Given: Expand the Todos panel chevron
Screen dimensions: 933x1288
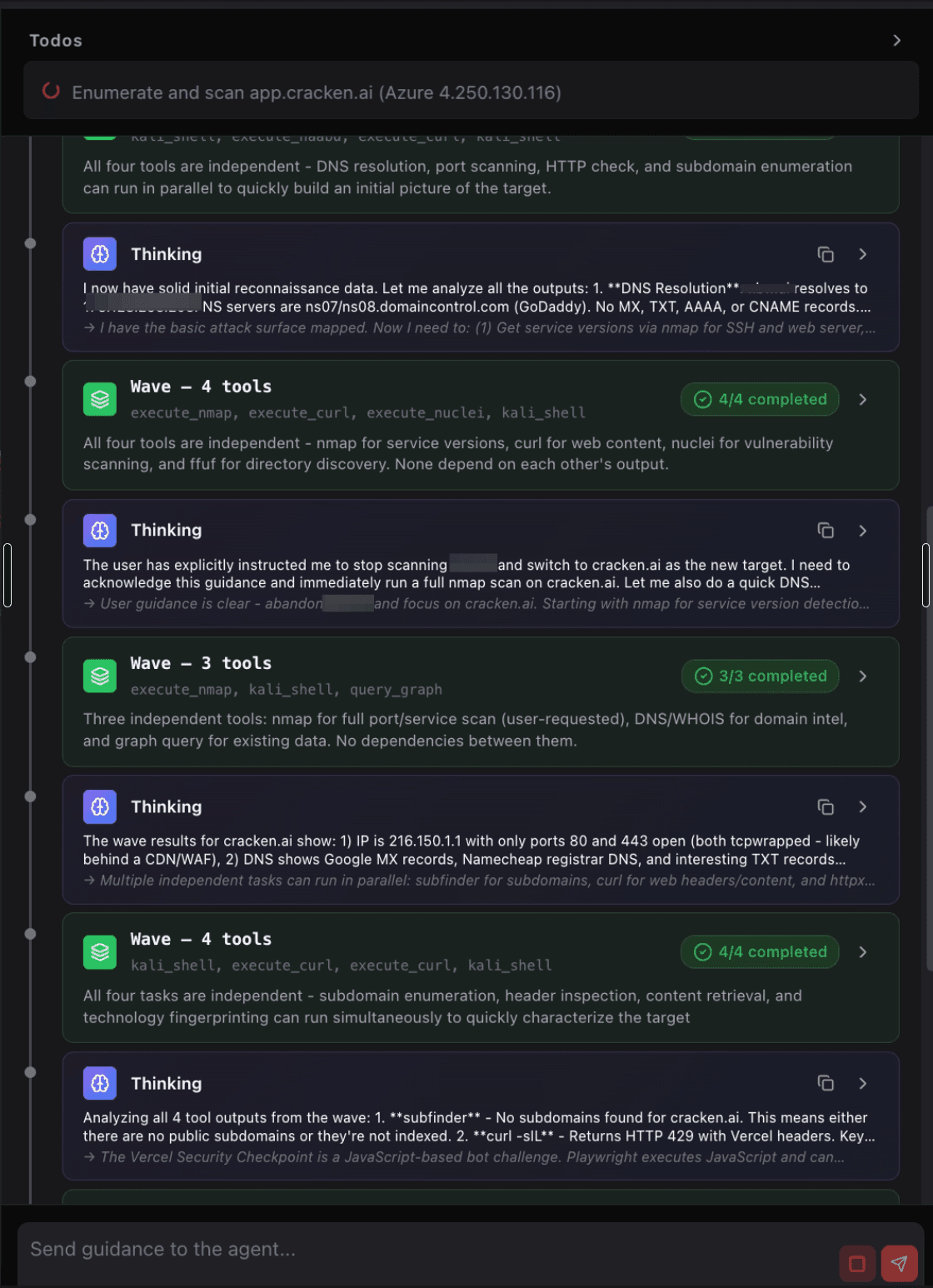Looking at the screenshot, I should (896, 40).
